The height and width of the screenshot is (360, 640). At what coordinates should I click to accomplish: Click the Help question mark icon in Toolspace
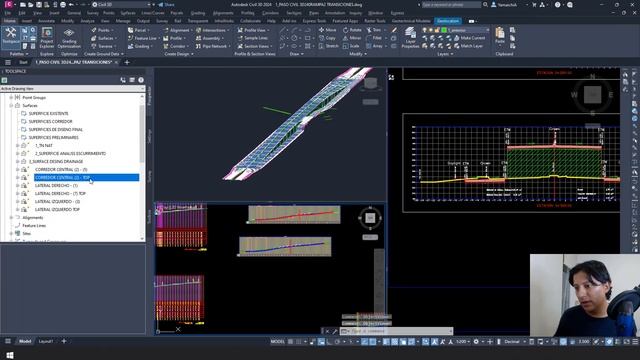(x=141, y=80)
